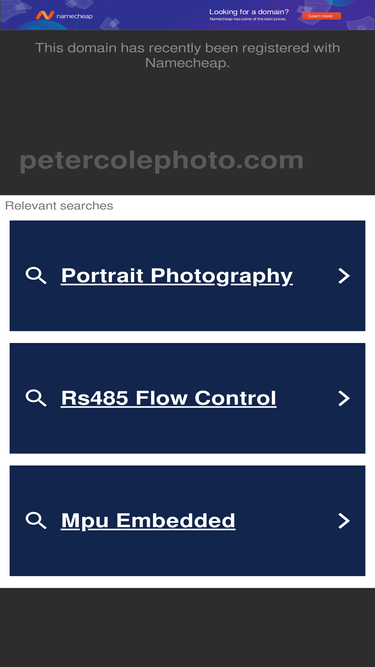375x667 pixels.
Task: Click the namecheap wordmark text
Action: [74, 16]
